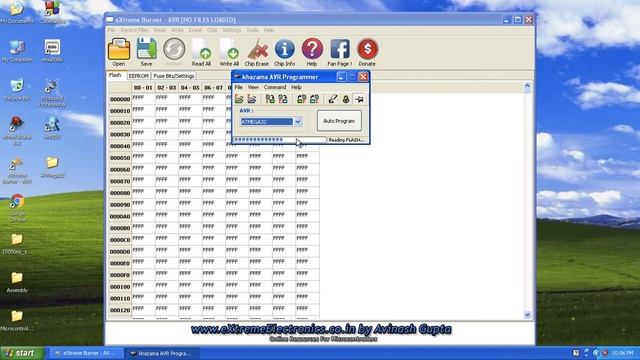Click the Auto Program button
Image resolution: width=640 pixels, height=360 pixels.
pos(339,121)
